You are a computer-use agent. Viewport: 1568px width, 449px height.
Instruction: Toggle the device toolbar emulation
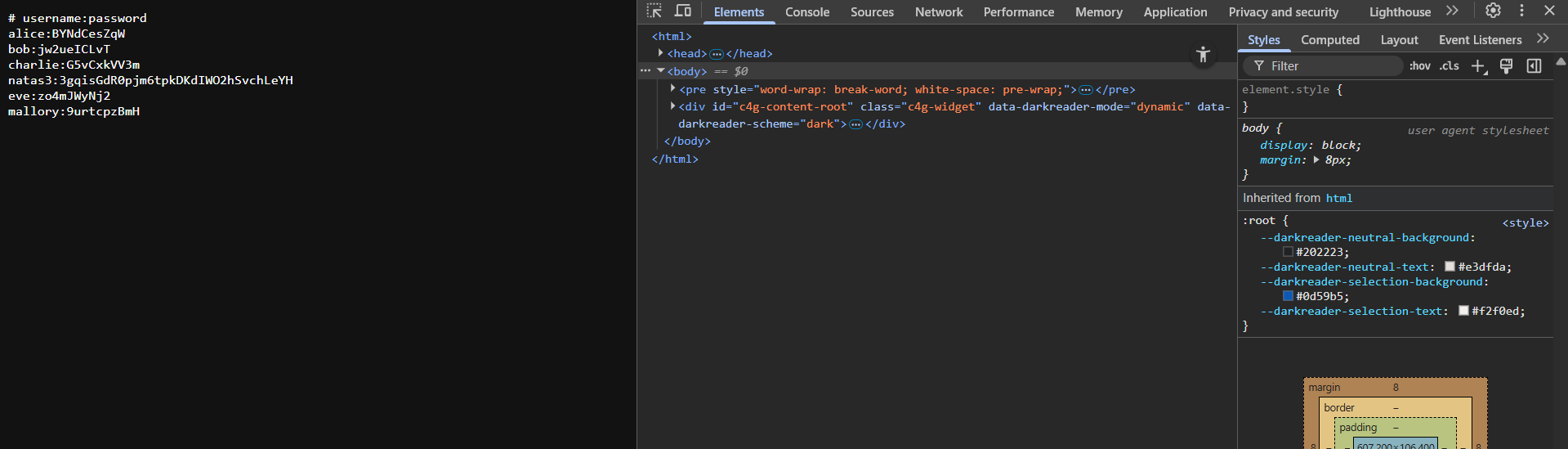[683, 11]
